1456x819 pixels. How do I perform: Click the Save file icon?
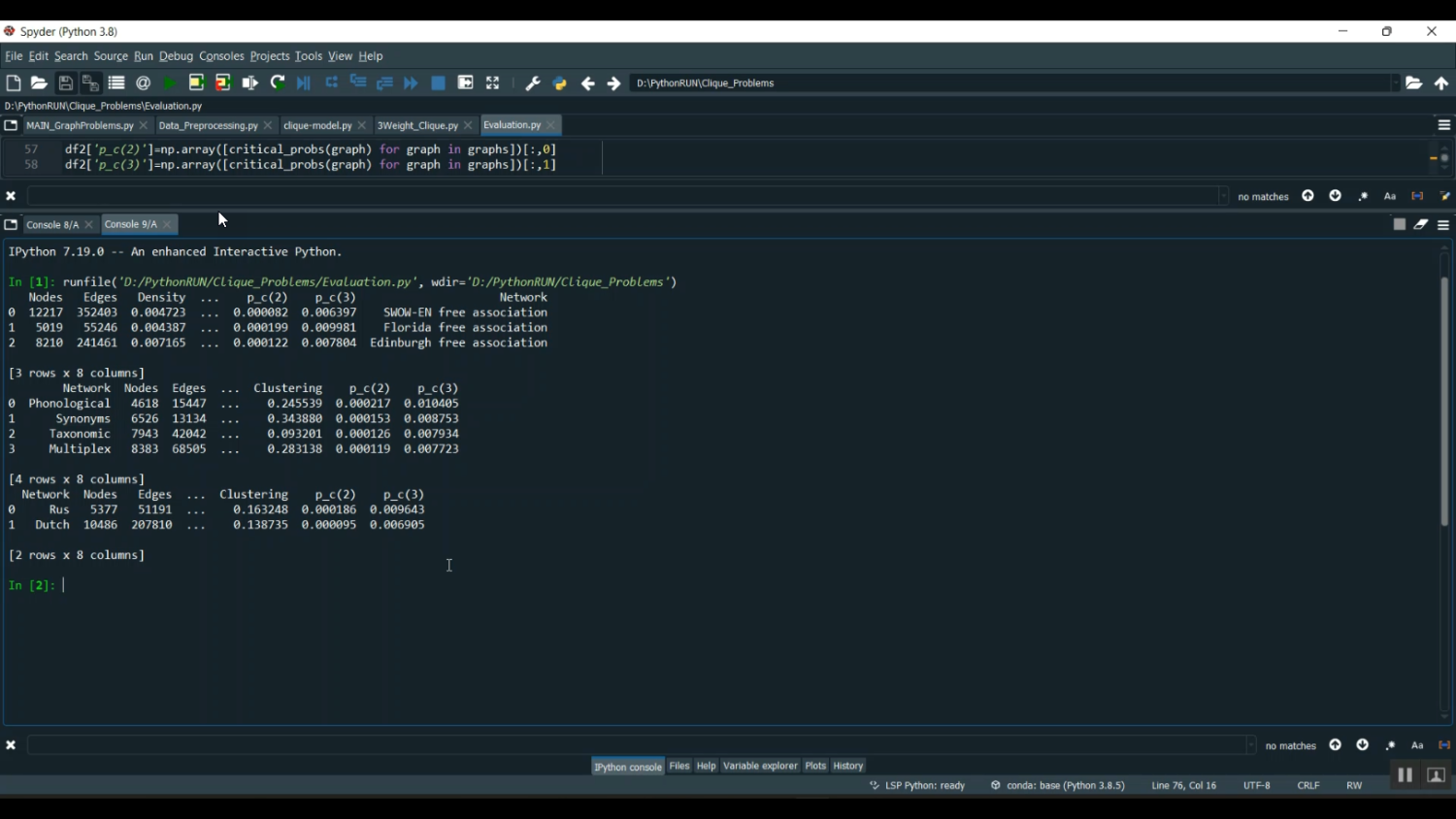(66, 83)
